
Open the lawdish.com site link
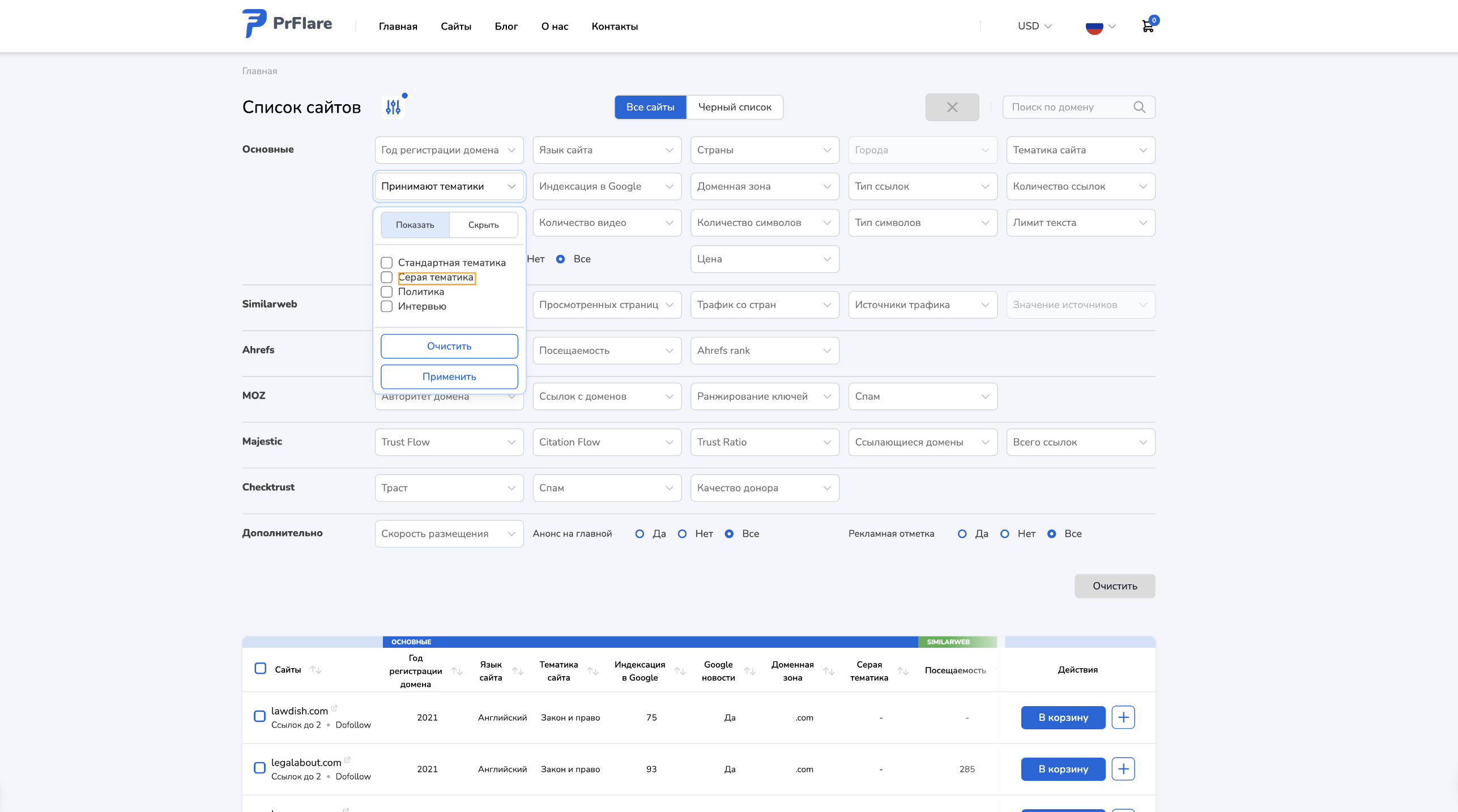(299, 711)
